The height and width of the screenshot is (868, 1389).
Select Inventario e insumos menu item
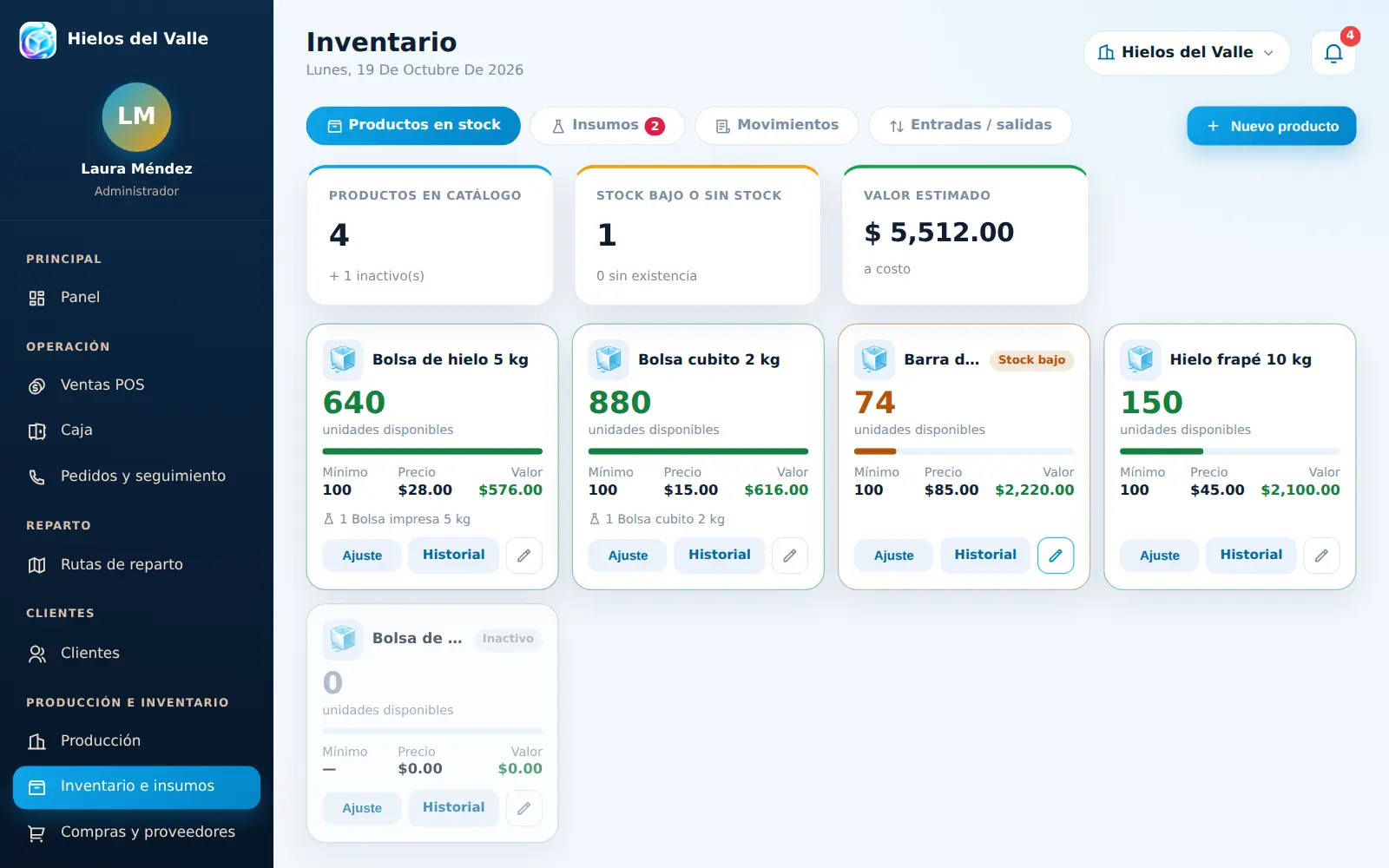pos(136,787)
